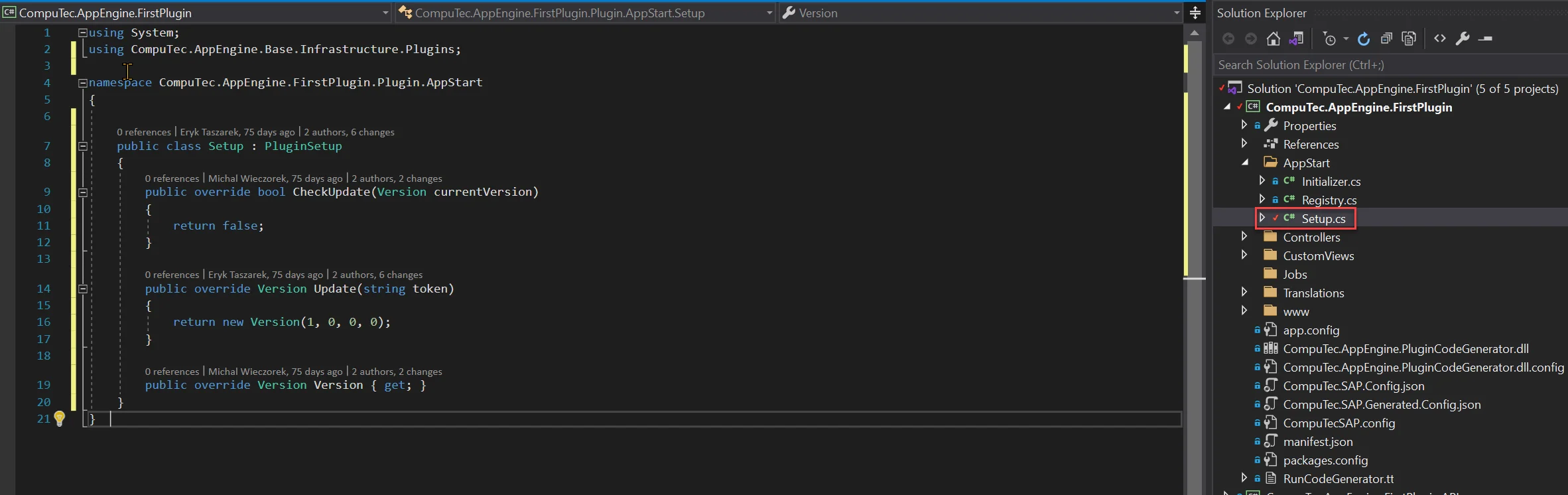
Task: Collapse the AppStart folder
Action: click(1244, 163)
